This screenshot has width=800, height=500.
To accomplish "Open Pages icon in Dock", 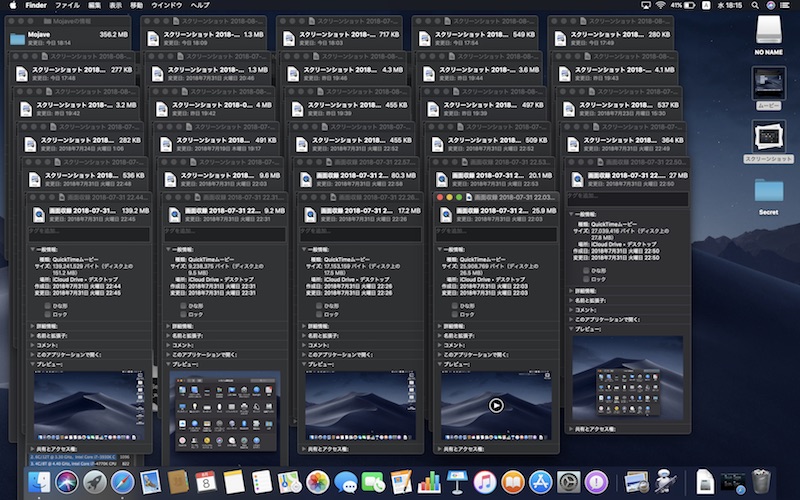I will click(401, 482).
